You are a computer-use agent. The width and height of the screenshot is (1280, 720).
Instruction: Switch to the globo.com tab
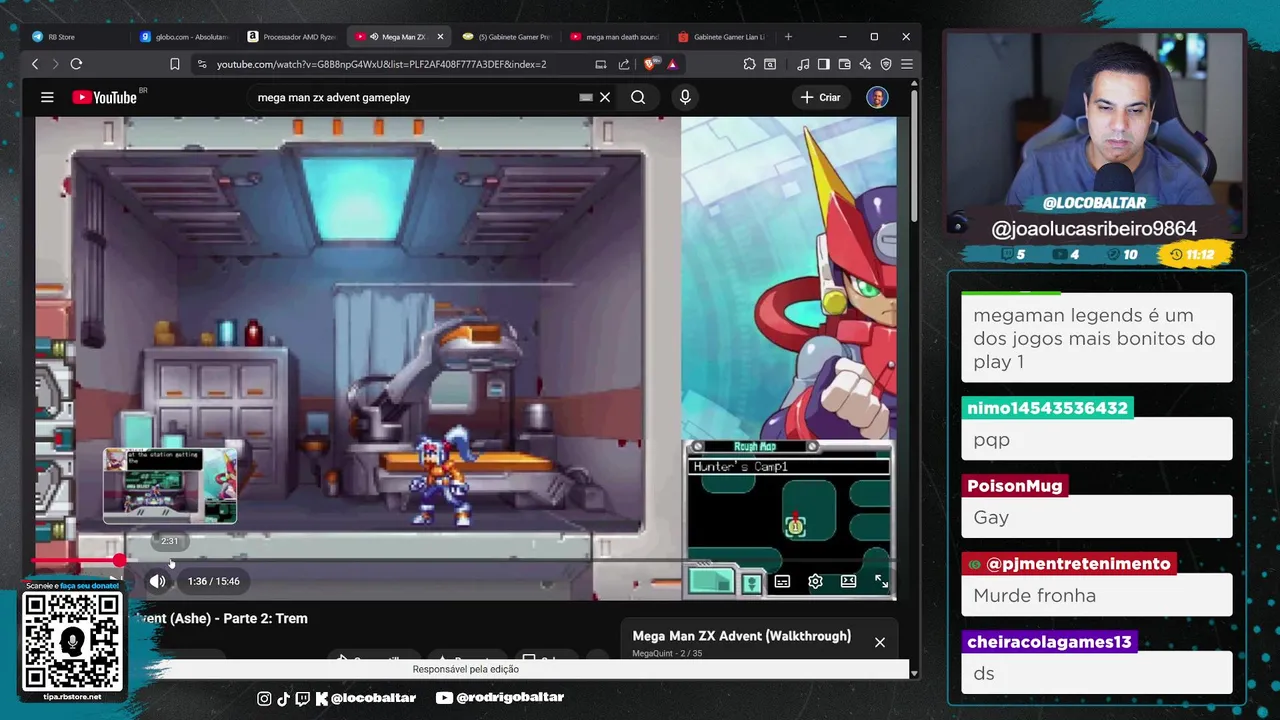click(184, 37)
